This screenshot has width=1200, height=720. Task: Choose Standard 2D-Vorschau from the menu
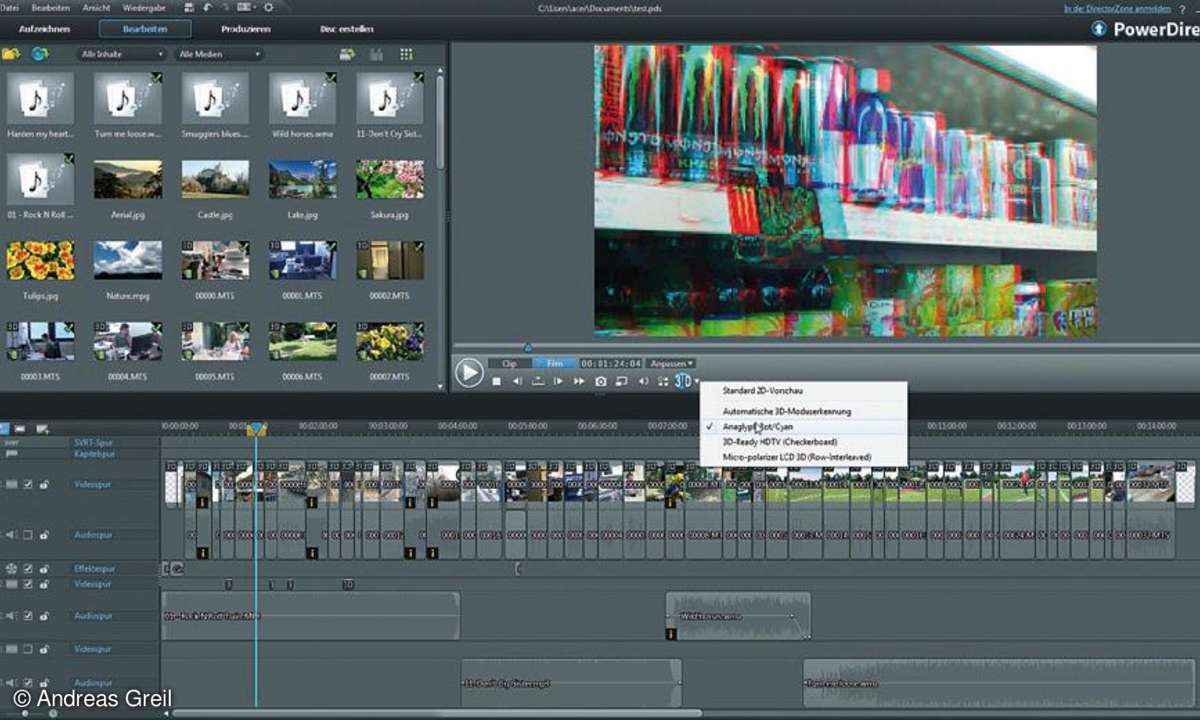coord(803,390)
